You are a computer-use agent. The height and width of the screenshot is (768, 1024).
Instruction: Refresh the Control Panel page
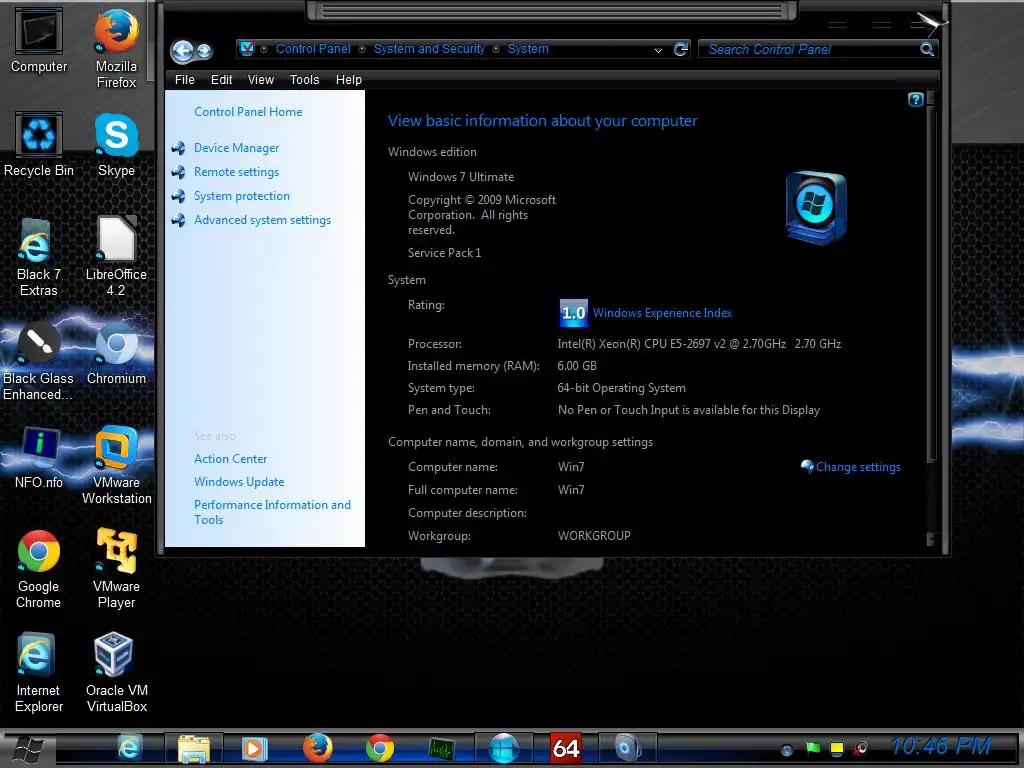tap(680, 49)
